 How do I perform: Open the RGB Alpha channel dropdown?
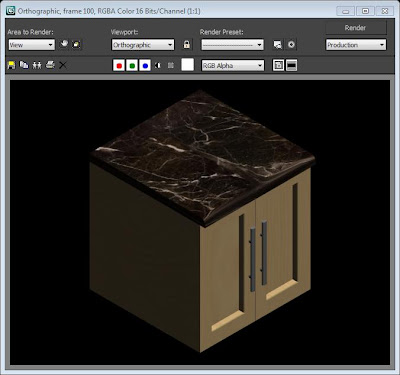[233, 65]
